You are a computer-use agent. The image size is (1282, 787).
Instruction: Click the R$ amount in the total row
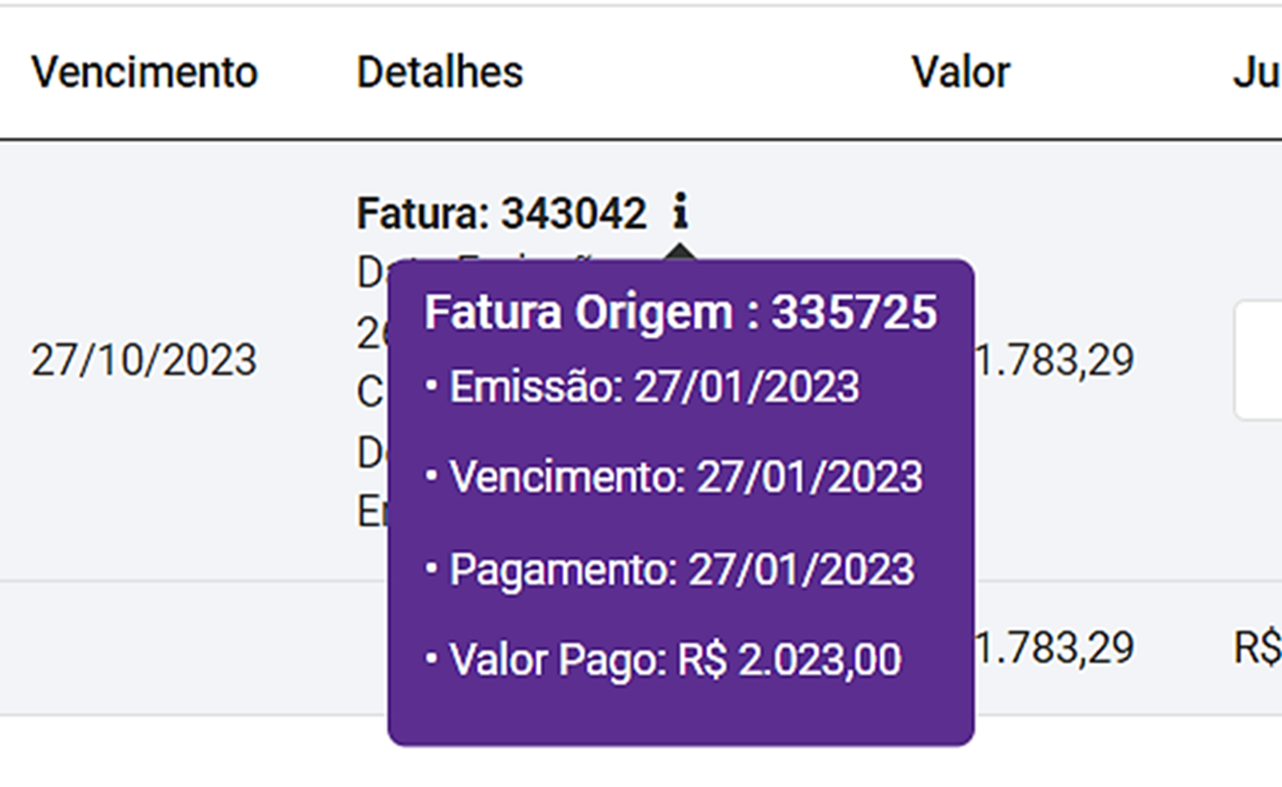coord(1258,648)
